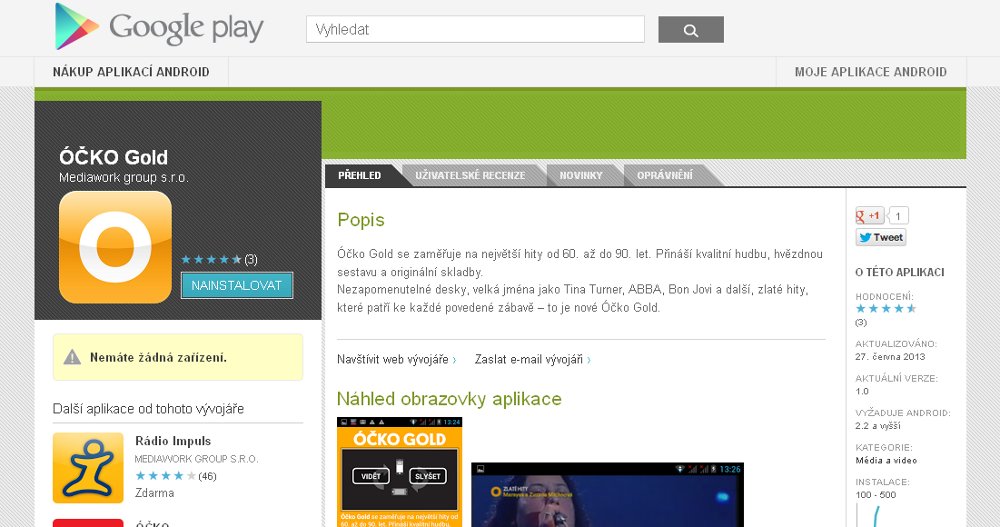This screenshot has width=1000, height=527.
Task: Switch to the Oprávnění tab
Action: [665, 175]
